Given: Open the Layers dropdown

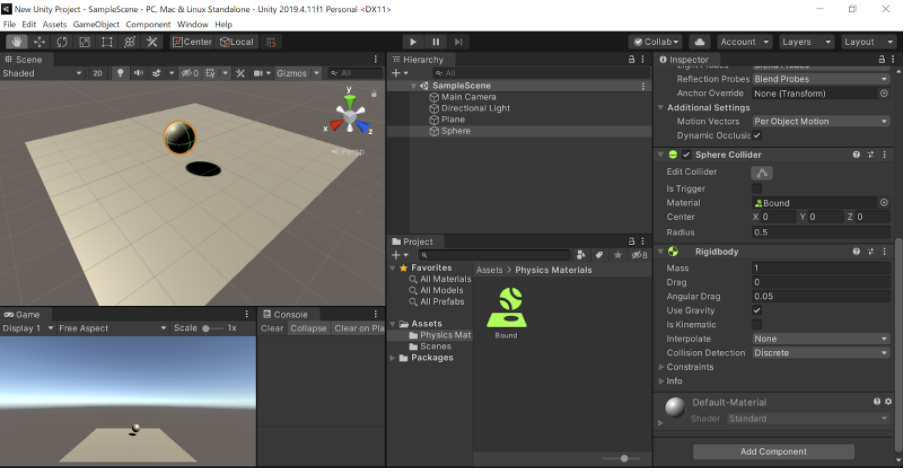Looking at the screenshot, I should click(x=806, y=42).
